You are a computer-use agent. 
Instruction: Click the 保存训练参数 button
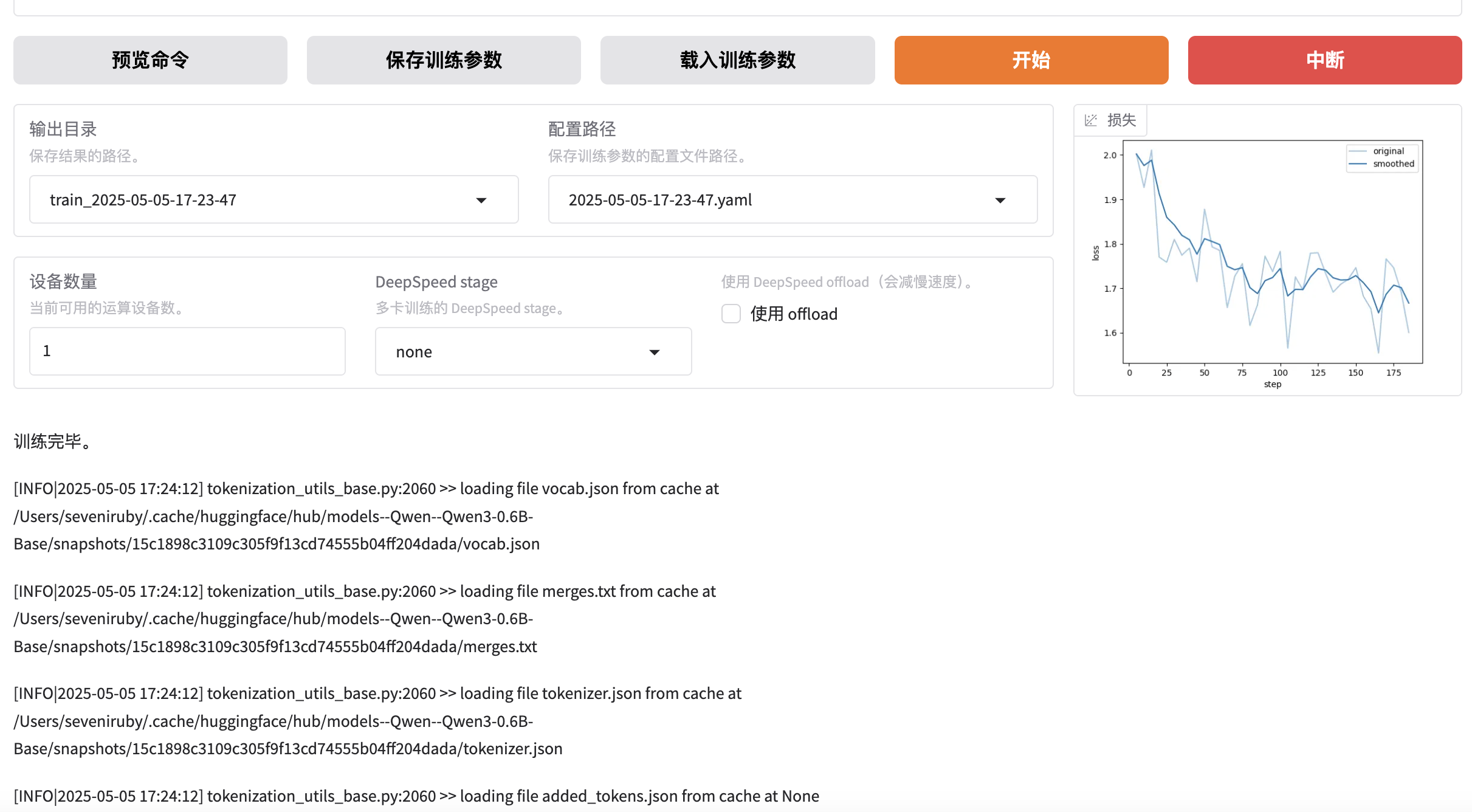444,60
